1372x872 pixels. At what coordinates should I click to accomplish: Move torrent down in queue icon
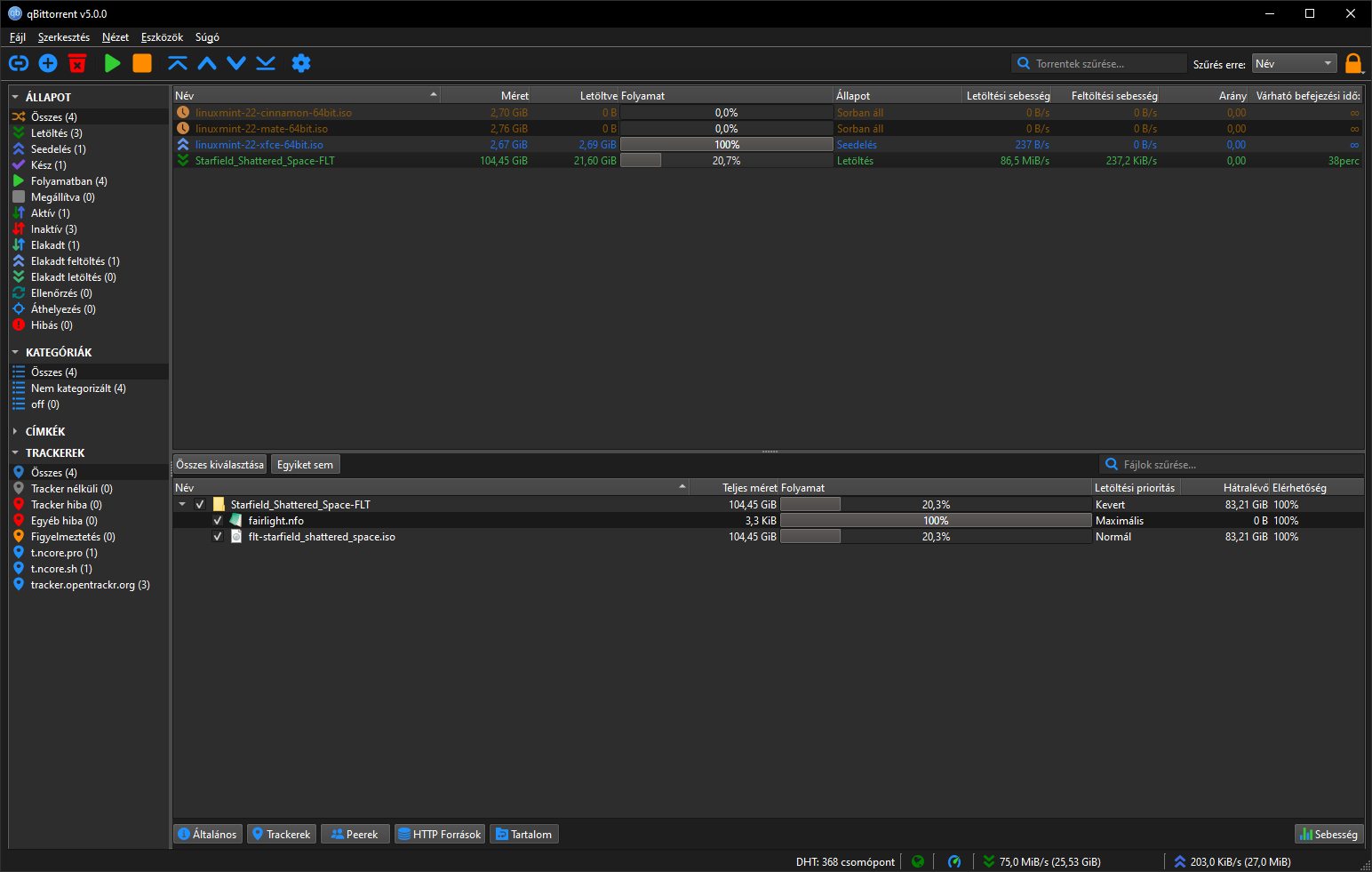[236, 63]
